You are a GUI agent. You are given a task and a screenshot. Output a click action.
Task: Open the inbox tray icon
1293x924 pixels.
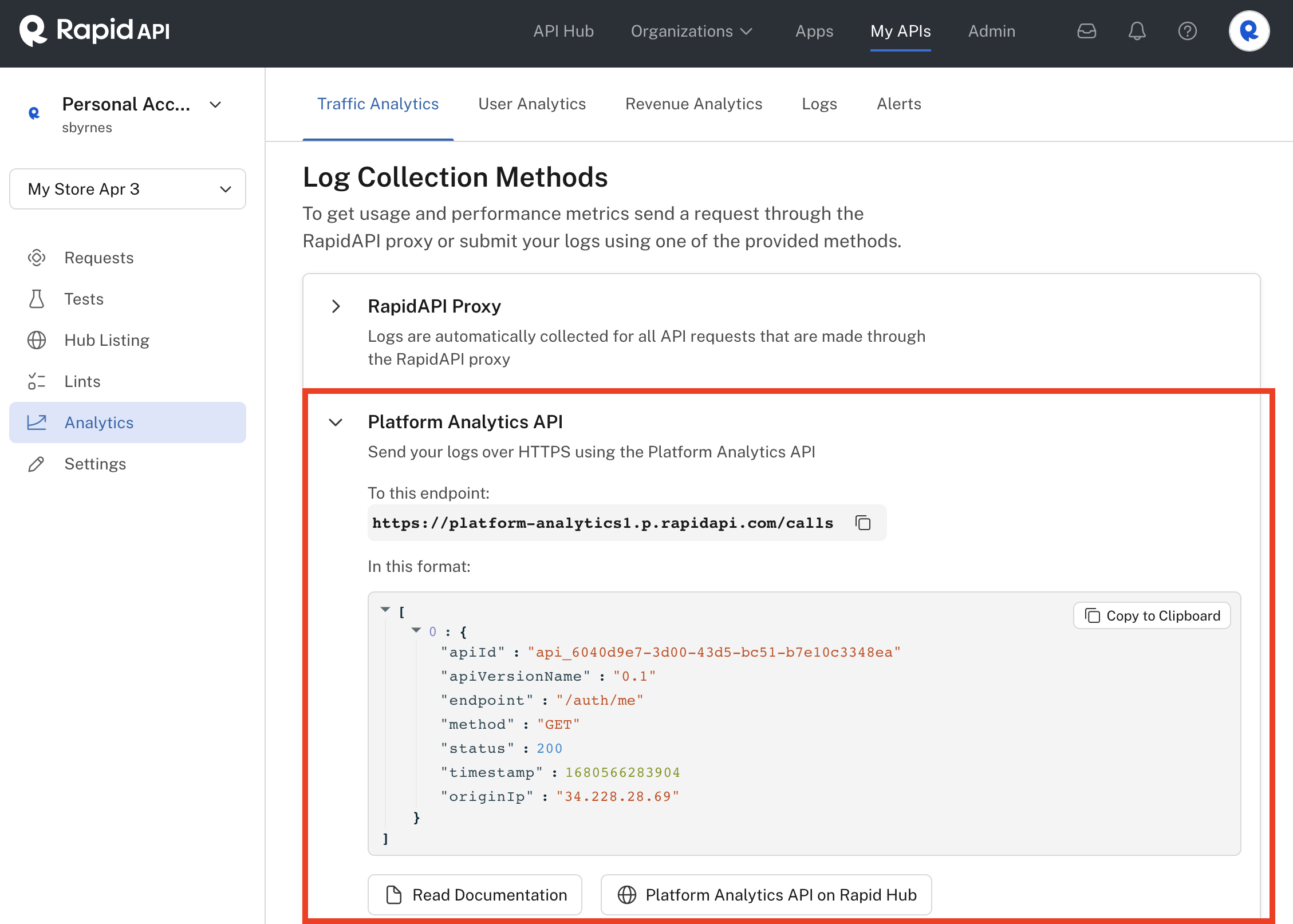pos(1086,31)
